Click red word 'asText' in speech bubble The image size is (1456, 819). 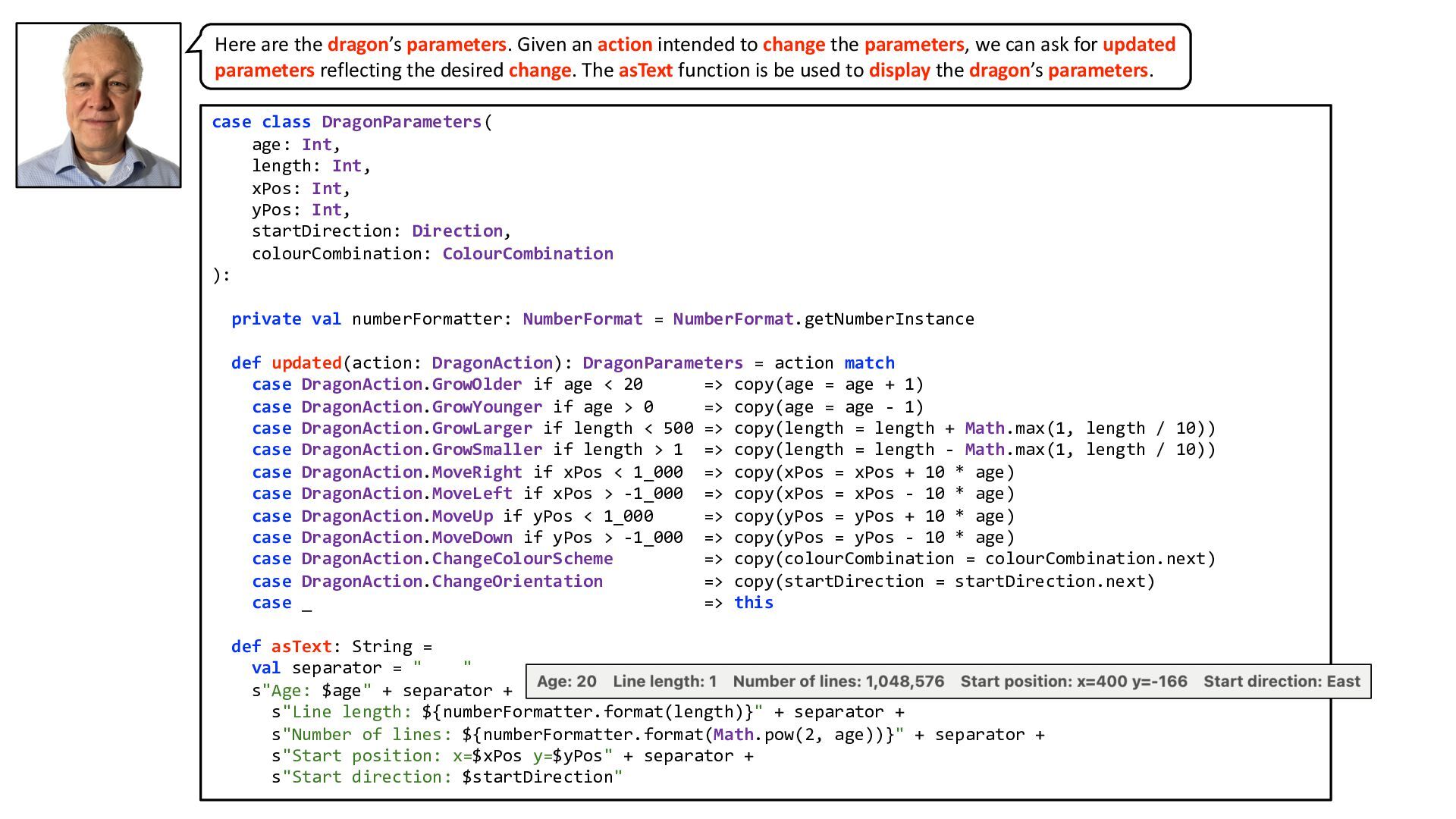click(645, 71)
